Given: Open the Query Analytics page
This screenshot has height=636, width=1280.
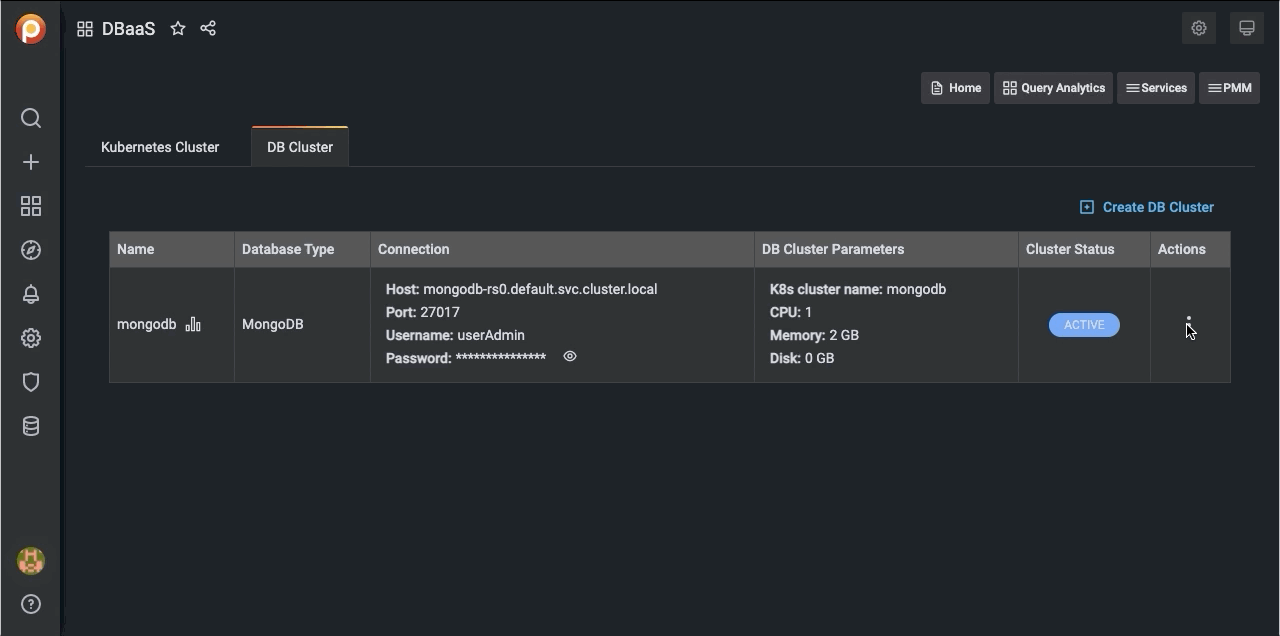Looking at the screenshot, I should 1053,88.
